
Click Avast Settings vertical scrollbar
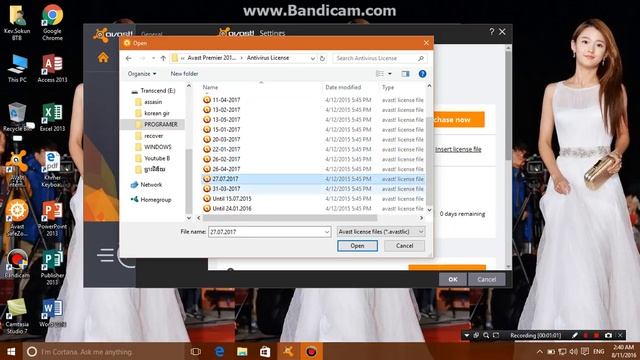coord(508,105)
